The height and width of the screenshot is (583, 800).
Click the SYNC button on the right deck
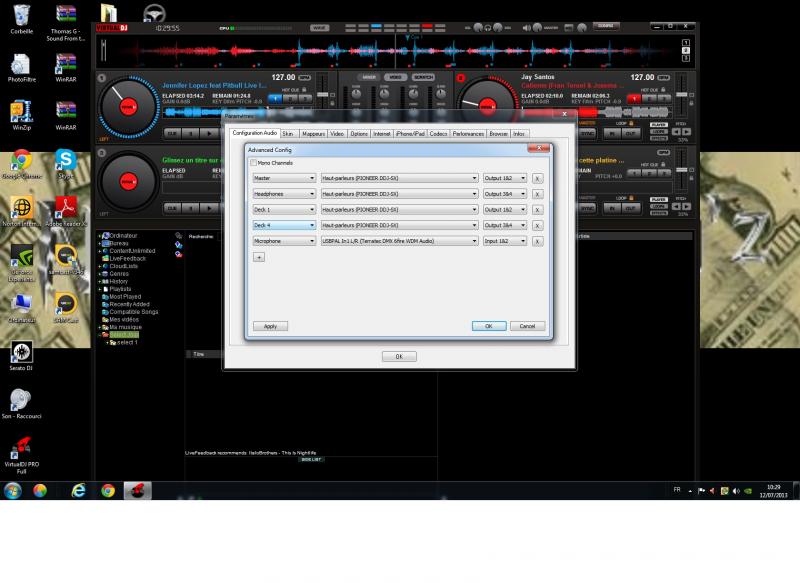click(x=588, y=134)
